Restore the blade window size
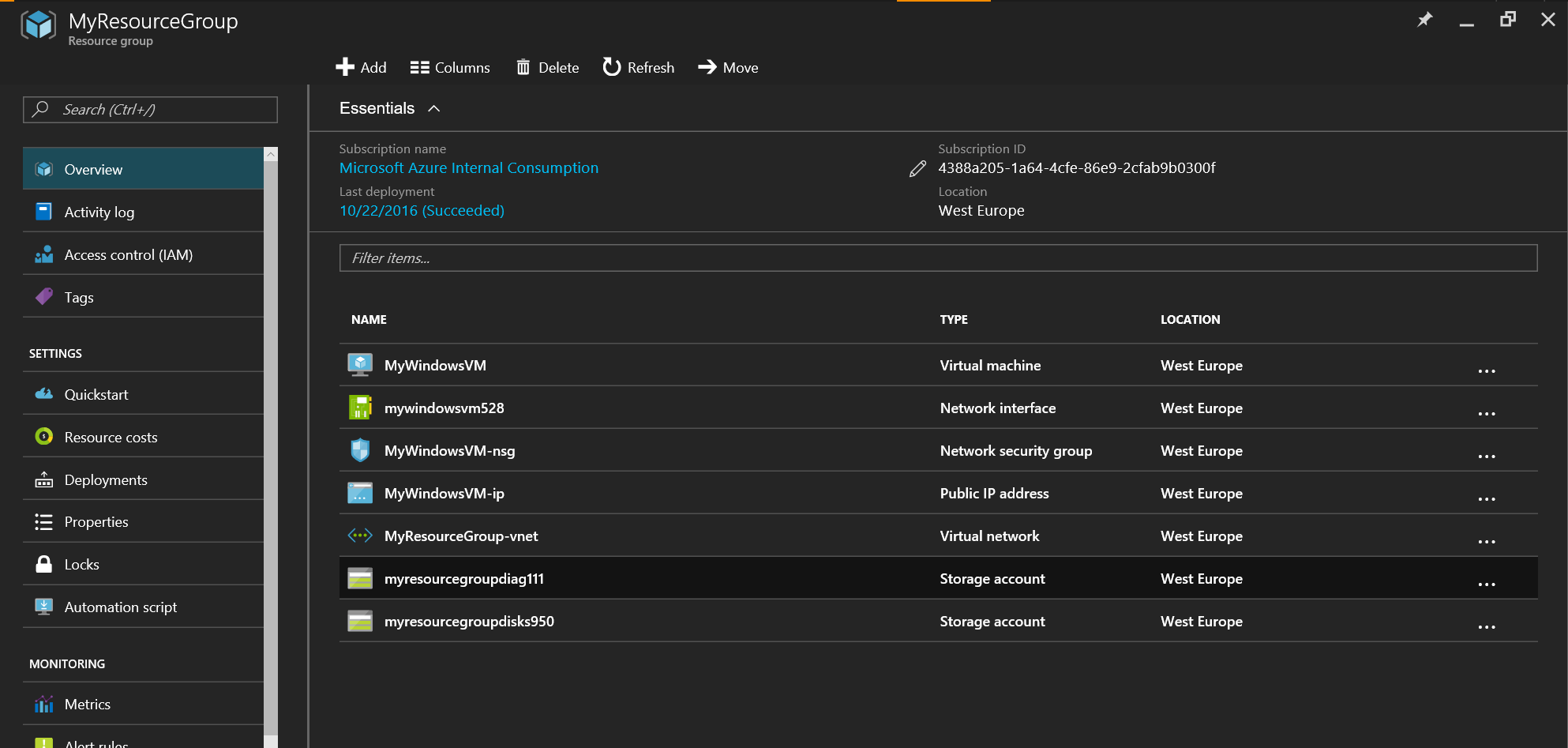1568x748 pixels. pyautogui.click(x=1507, y=19)
